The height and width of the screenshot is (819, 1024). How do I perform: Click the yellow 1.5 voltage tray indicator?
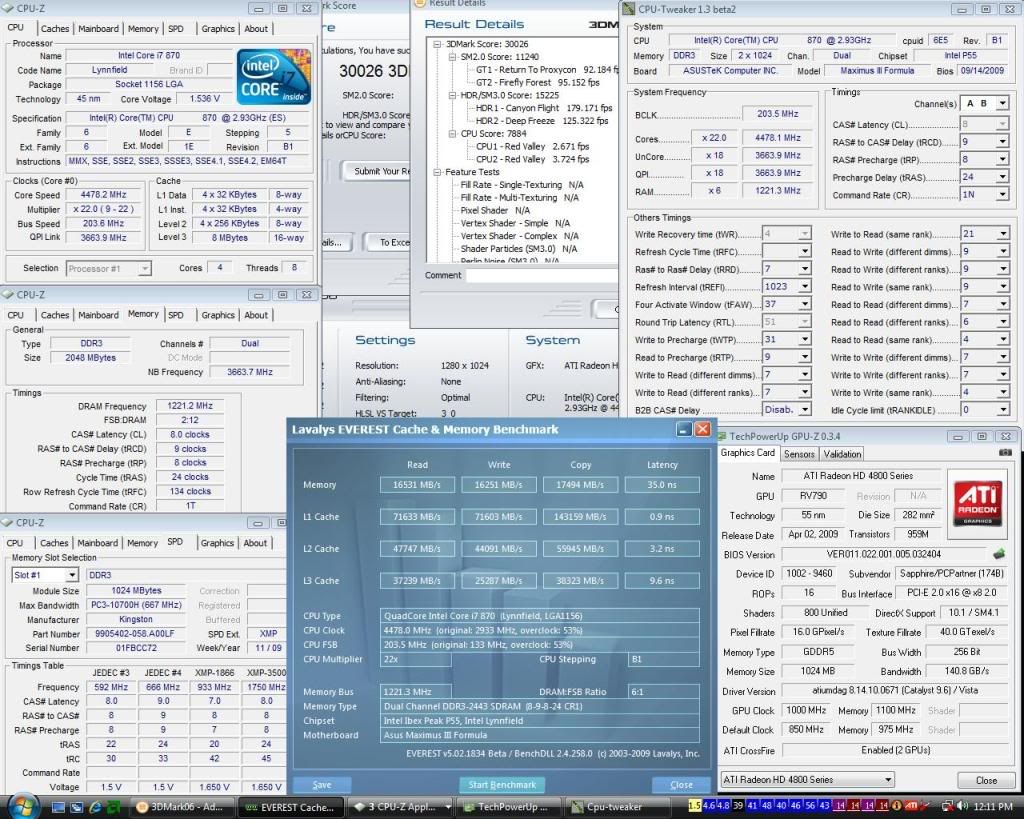(x=695, y=806)
